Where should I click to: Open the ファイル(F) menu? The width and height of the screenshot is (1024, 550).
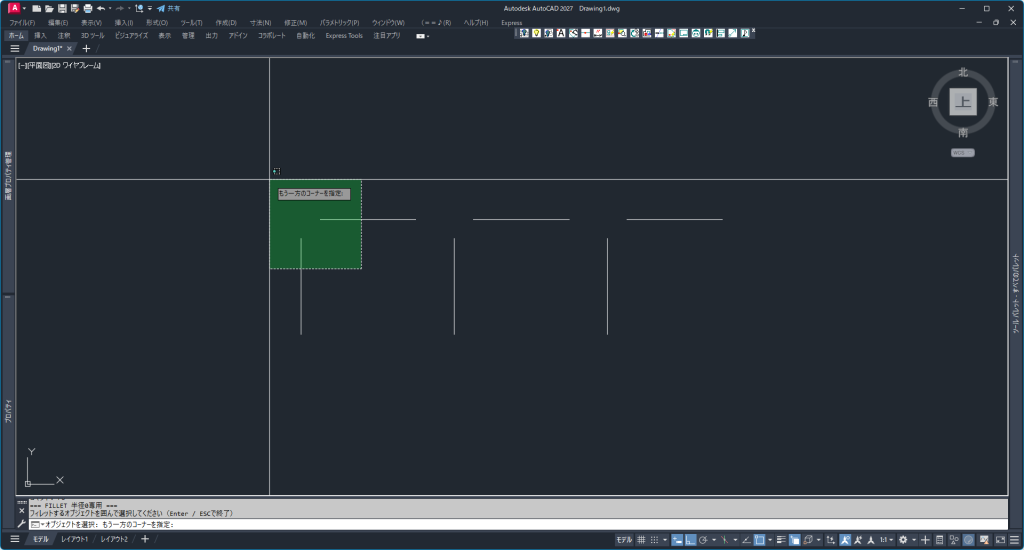[22, 22]
